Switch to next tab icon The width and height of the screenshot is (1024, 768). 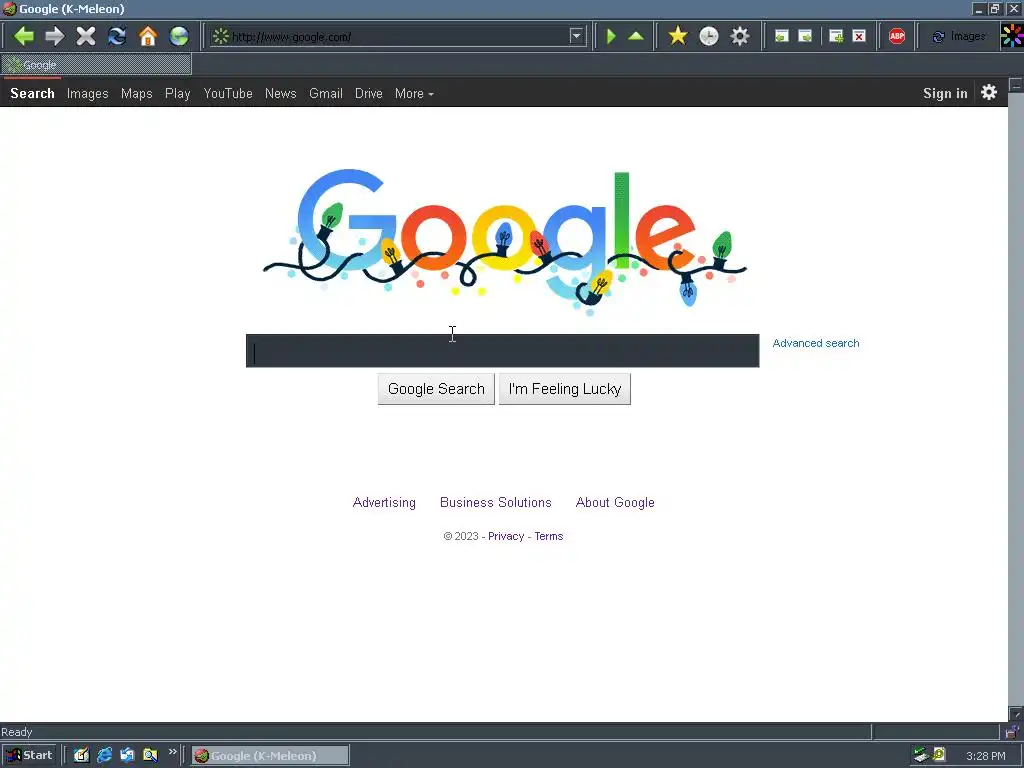[805, 36]
